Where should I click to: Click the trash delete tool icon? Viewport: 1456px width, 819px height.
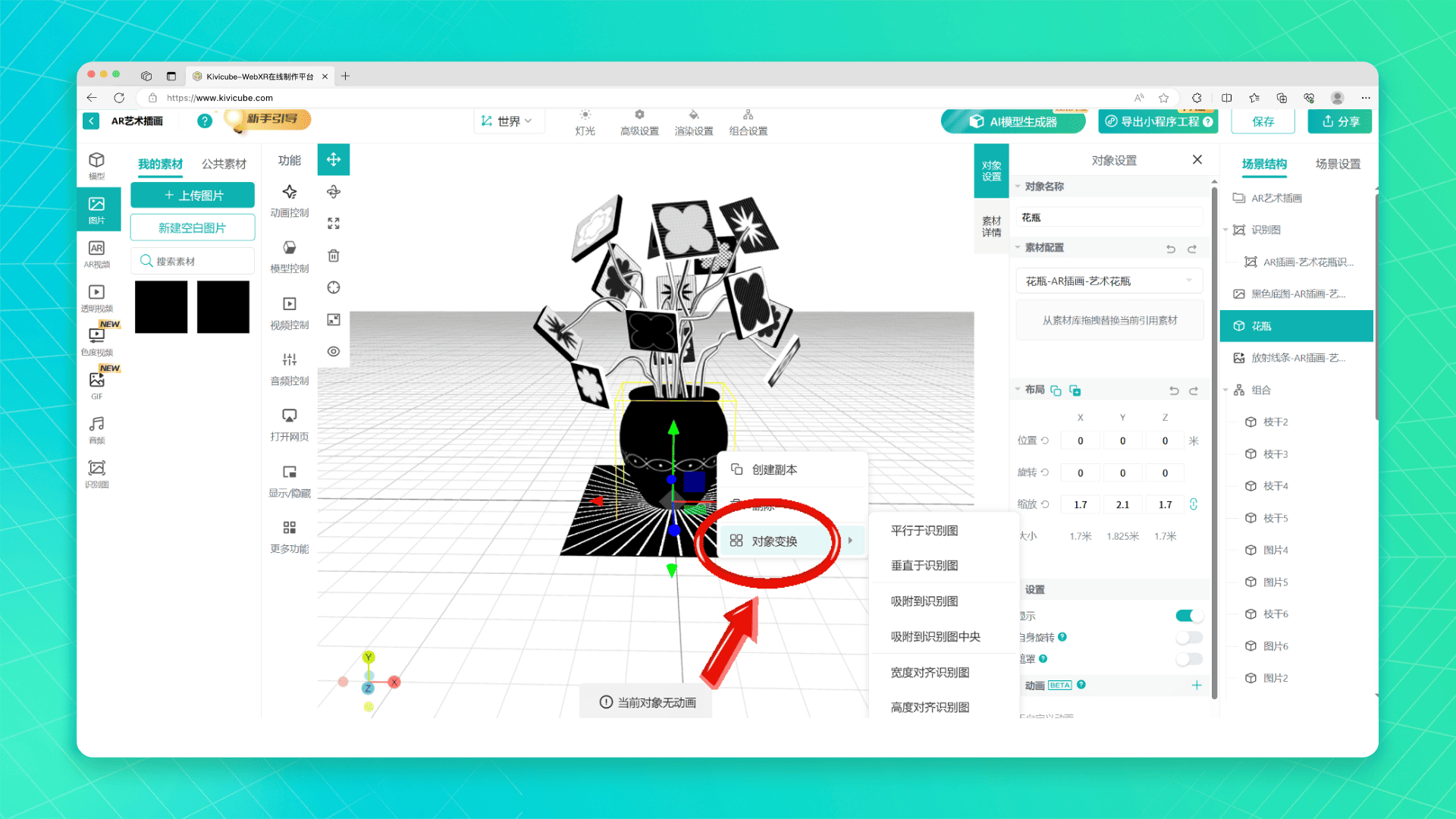coord(333,256)
